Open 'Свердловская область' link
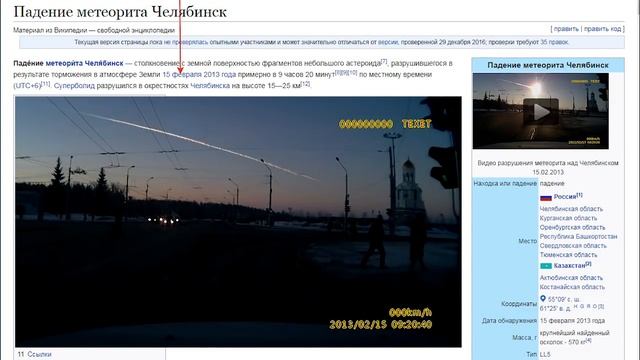This screenshot has width=640, height=360. tap(573, 246)
